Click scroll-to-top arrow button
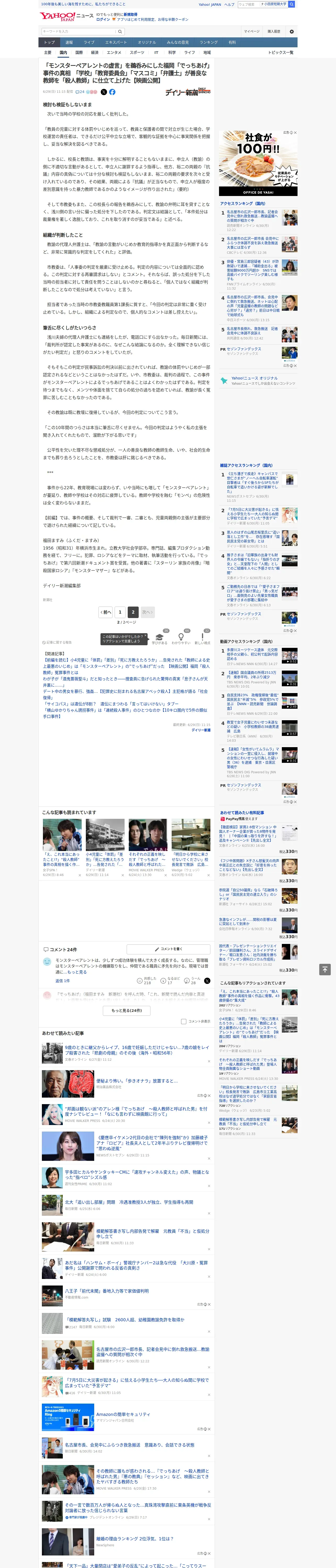Image resolution: width=336 pixels, height=1568 pixels. click(x=325, y=969)
